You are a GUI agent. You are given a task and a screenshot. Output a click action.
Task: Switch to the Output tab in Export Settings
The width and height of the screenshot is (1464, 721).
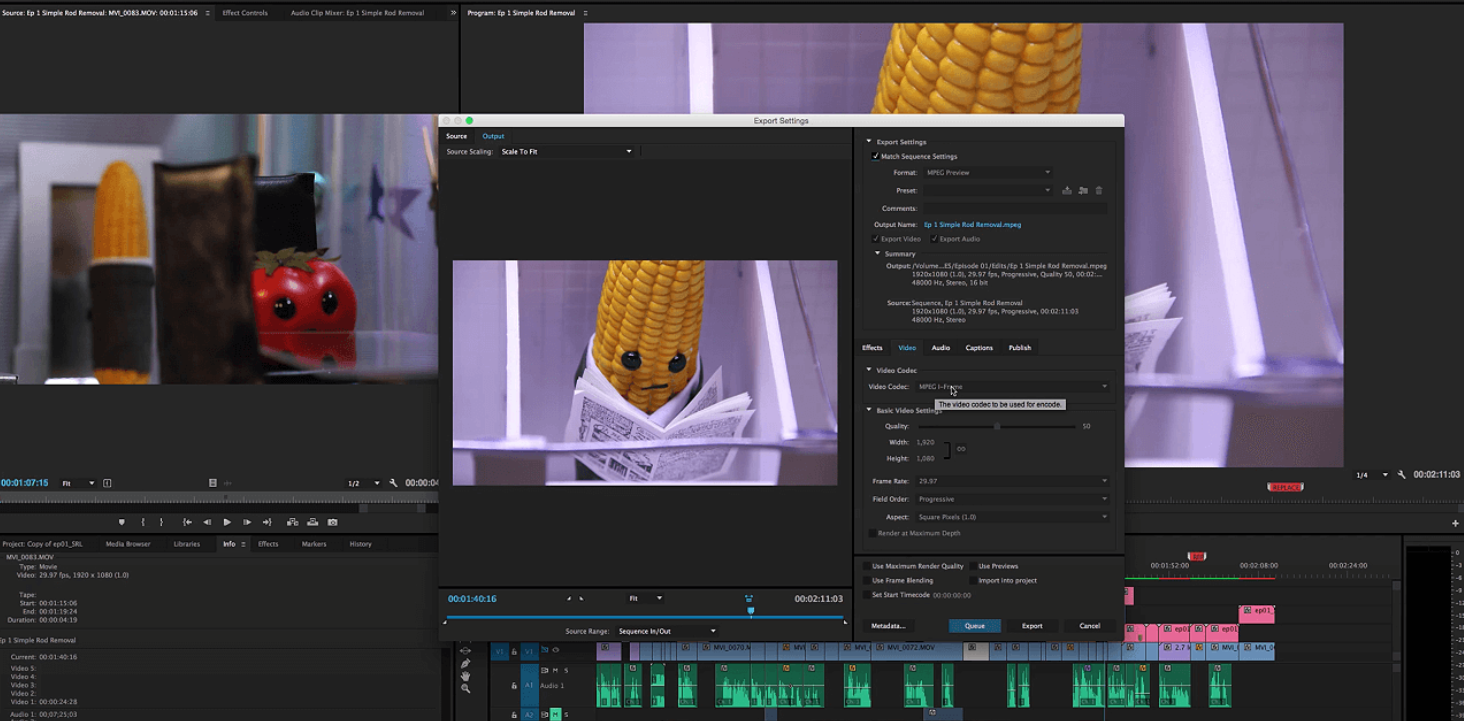pyautogui.click(x=493, y=136)
